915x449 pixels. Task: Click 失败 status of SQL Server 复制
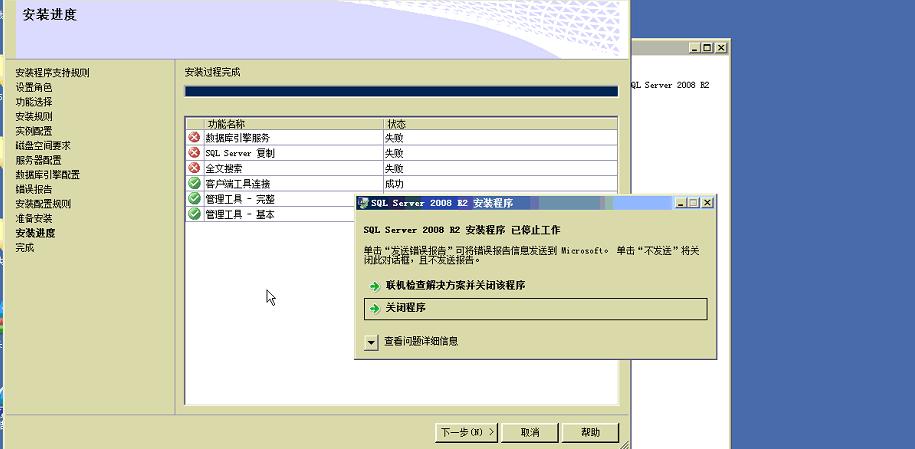point(394,153)
